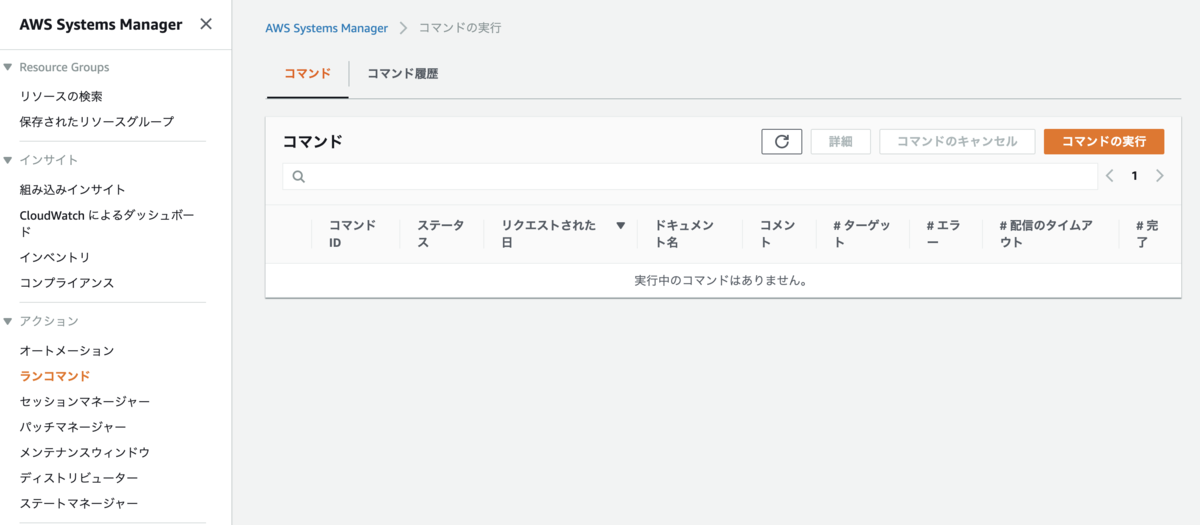Click the コマンドのキャンセル button
The width and height of the screenshot is (1200, 525).
(957, 142)
